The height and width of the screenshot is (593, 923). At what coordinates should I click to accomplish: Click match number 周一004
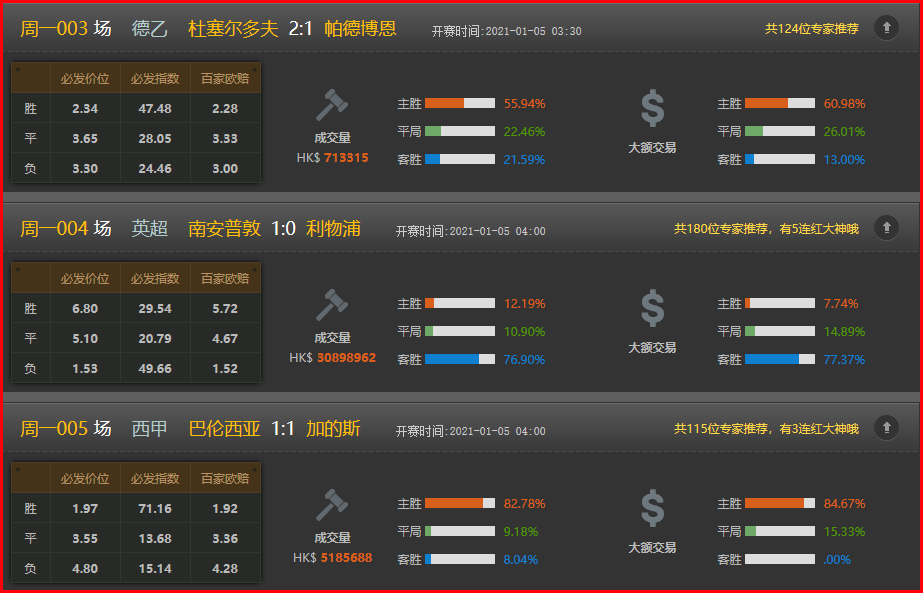pyautogui.click(x=54, y=228)
